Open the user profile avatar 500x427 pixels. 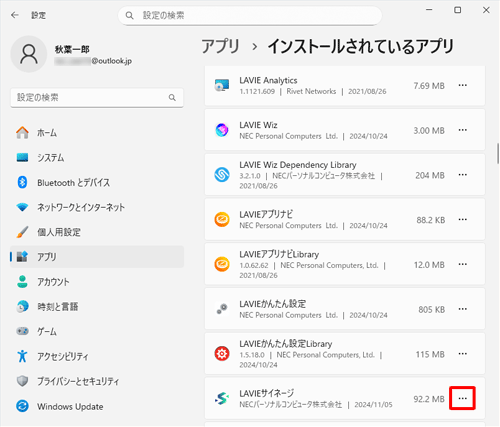coord(29,54)
